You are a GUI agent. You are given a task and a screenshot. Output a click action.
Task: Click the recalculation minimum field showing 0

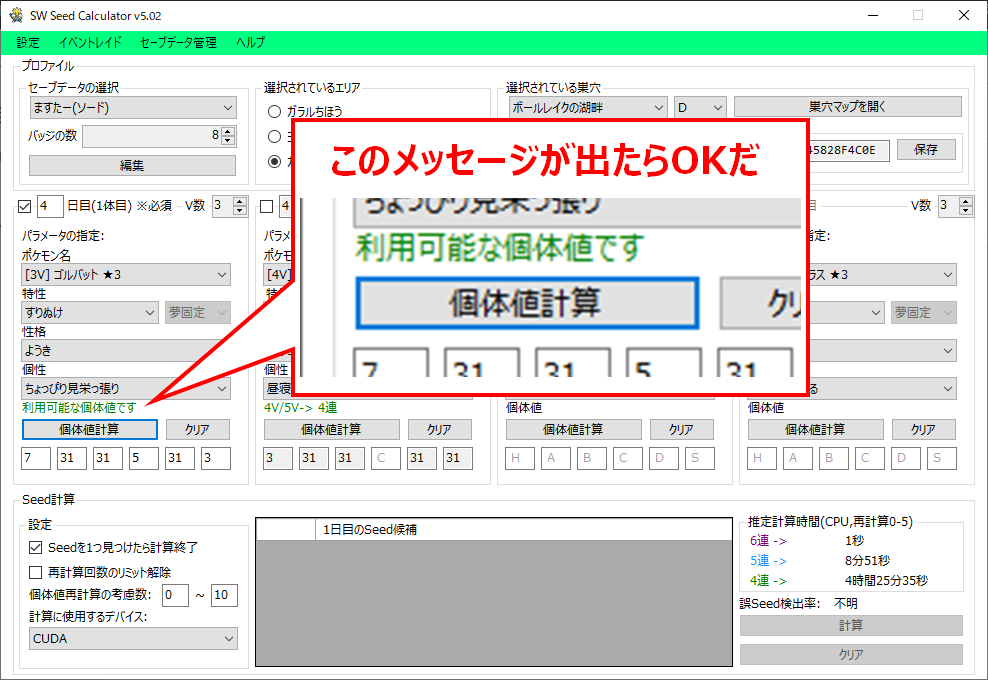(175, 595)
